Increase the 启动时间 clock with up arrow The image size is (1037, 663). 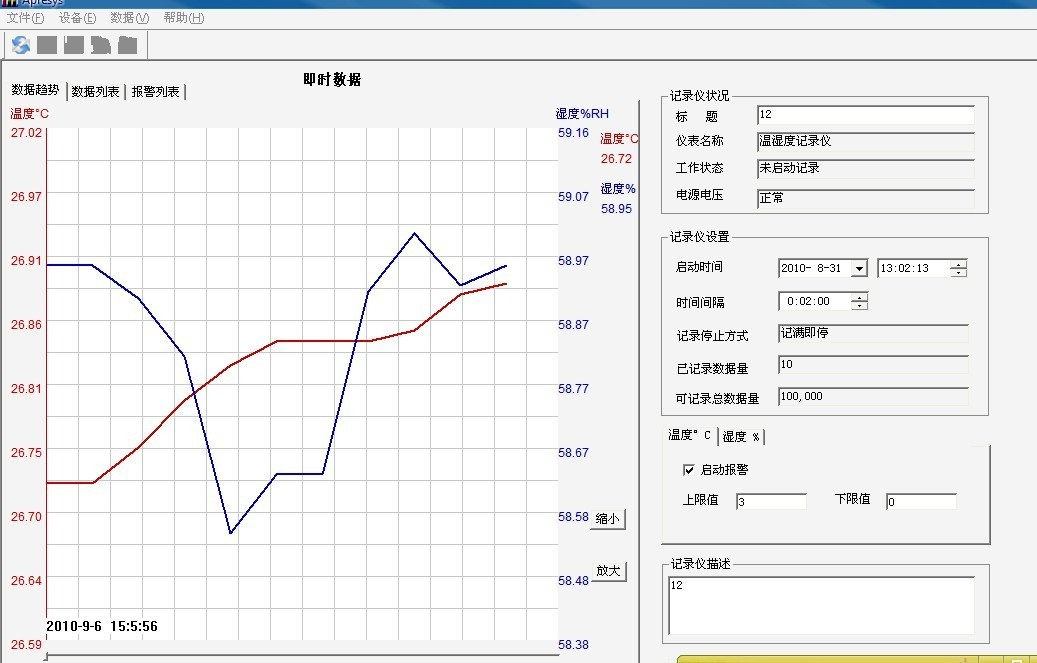tap(959, 264)
